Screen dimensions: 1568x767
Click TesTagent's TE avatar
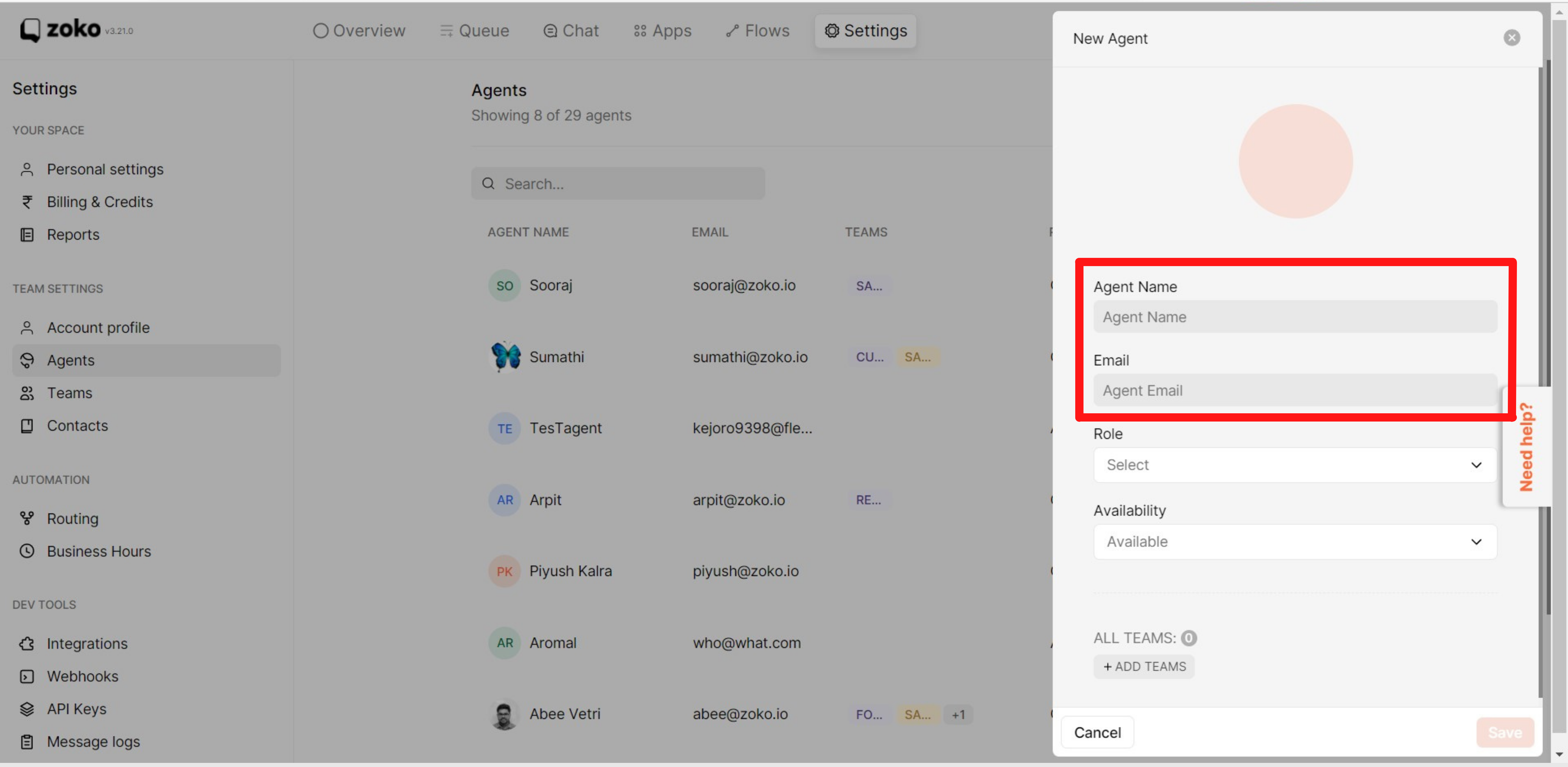pyautogui.click(x=505, y=429)
